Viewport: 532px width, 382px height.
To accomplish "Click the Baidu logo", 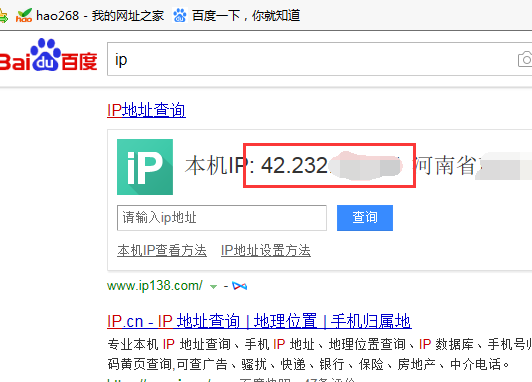I will click(x=49, y=55).
